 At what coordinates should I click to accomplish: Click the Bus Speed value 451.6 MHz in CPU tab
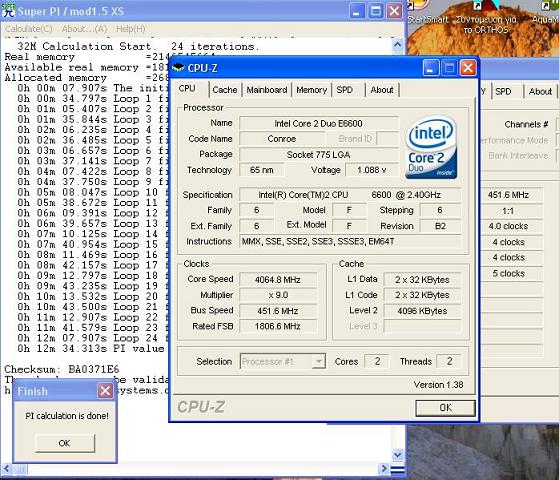(x=278, y=311)
